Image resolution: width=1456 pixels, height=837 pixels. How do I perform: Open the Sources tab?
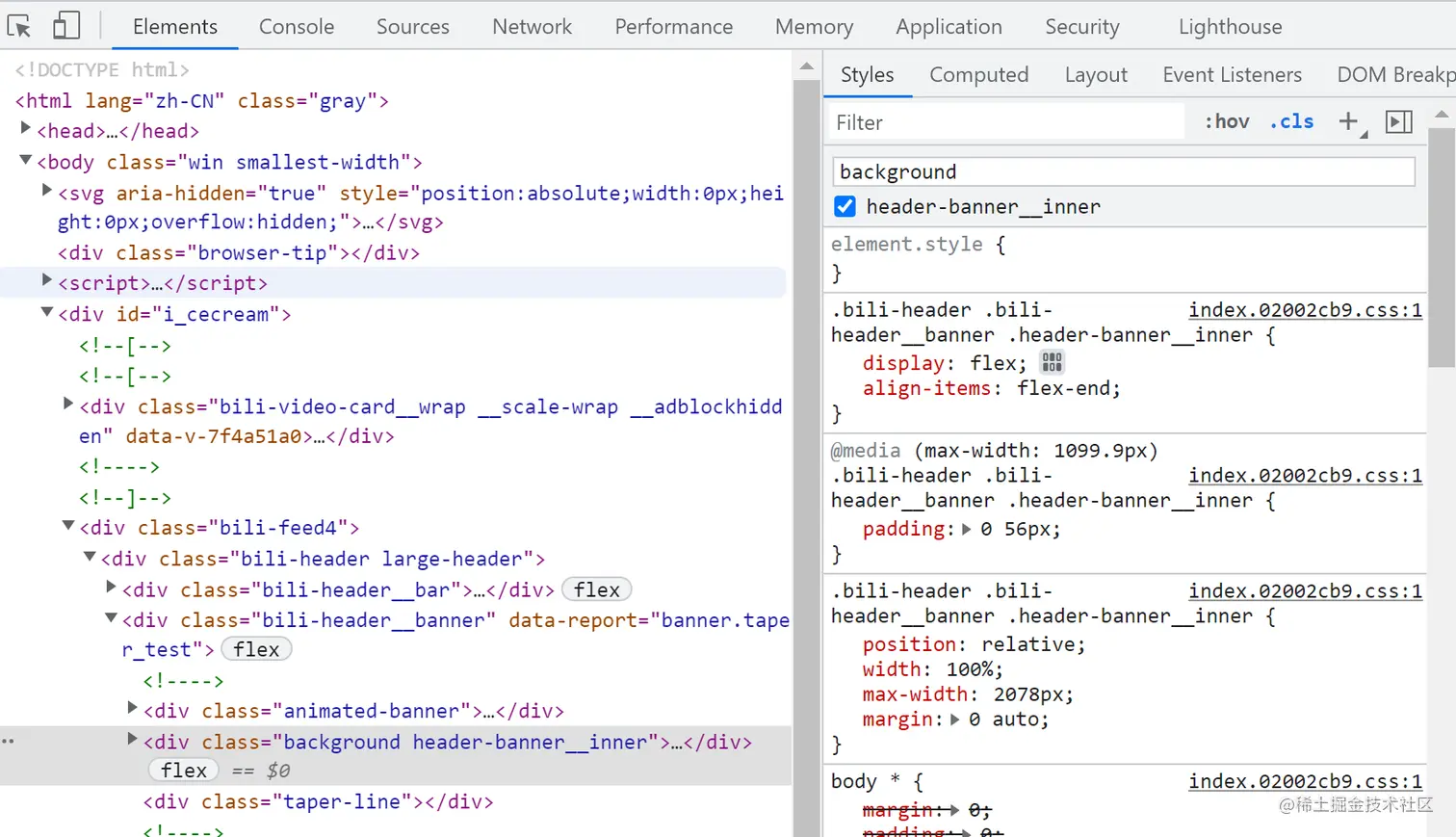[x=413, y=27]
